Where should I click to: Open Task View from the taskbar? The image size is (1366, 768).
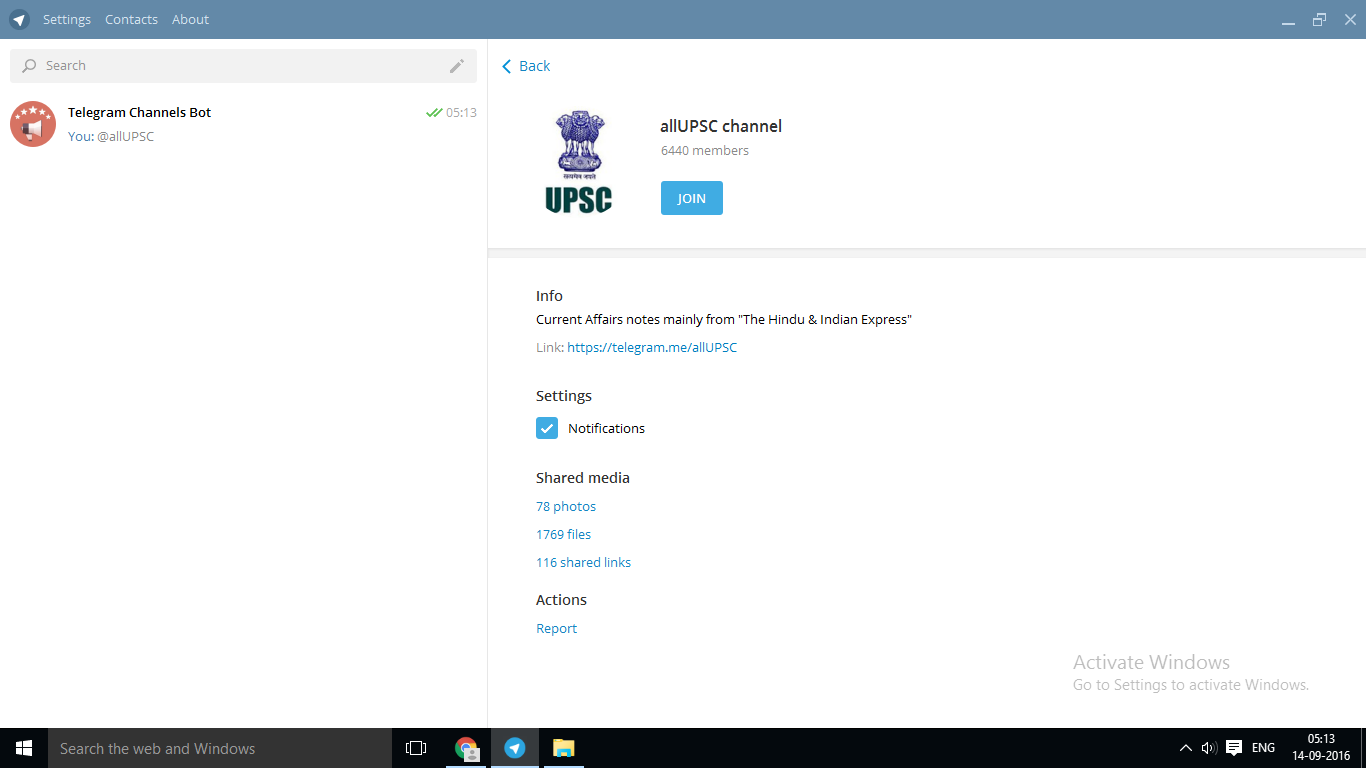point(416,748)
